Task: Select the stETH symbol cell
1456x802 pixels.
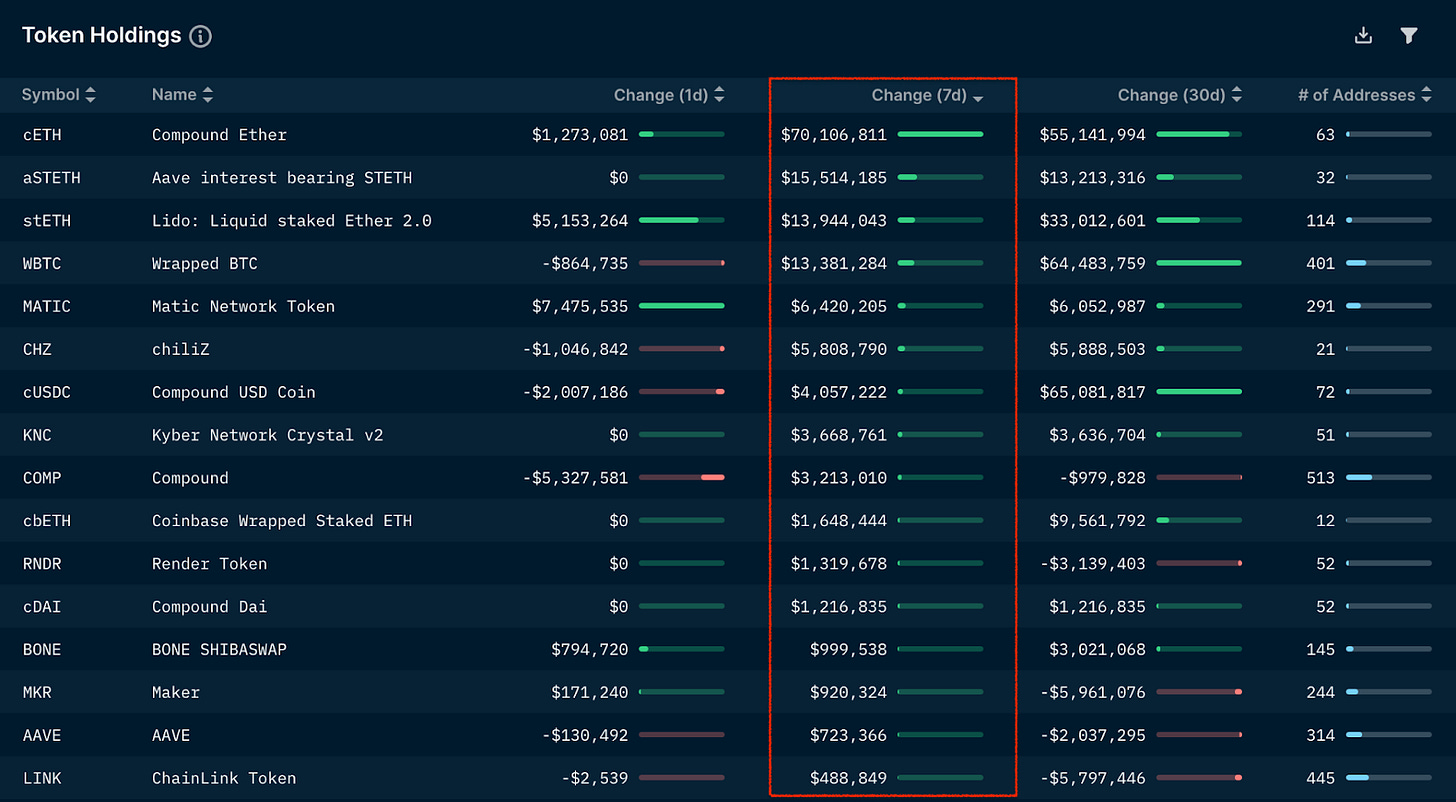Action: pos(47,221)
